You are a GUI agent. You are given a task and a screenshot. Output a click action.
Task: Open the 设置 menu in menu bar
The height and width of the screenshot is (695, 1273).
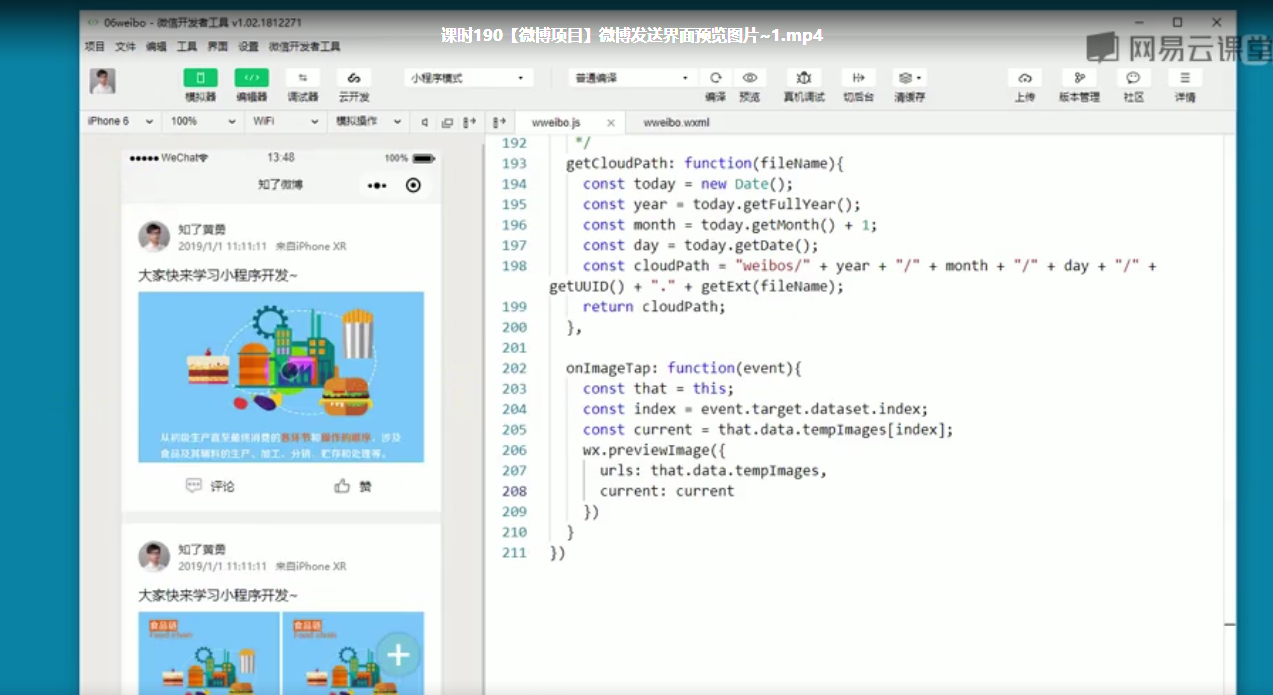[248, 46]
